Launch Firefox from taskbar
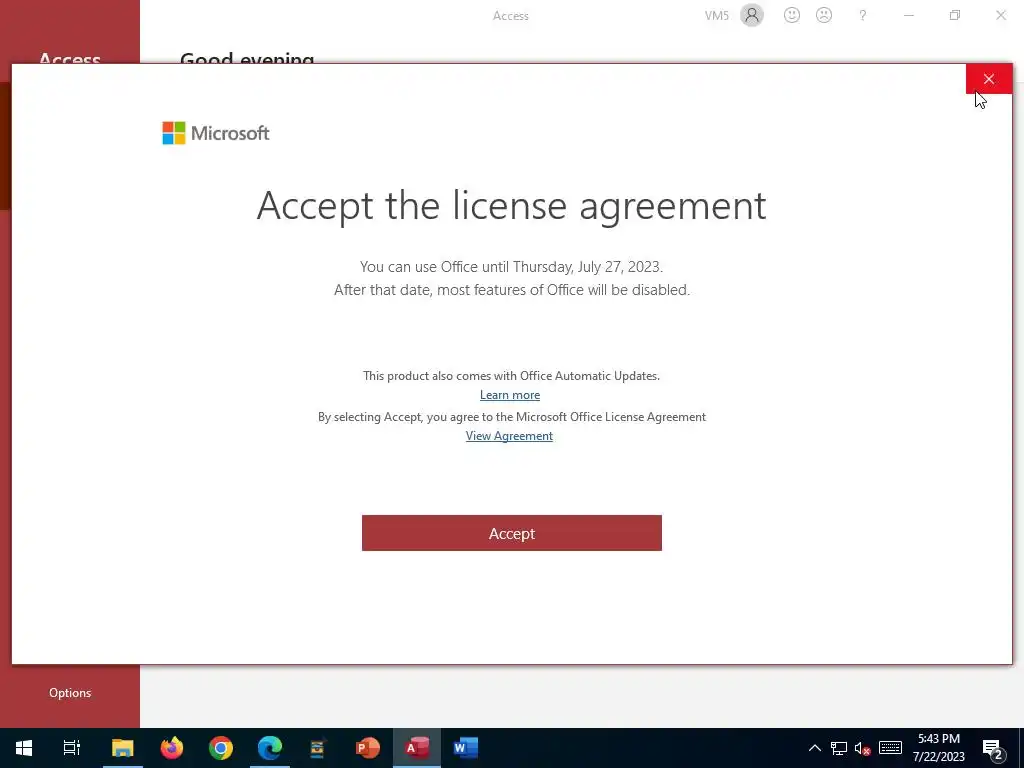Image resolution: width=1024 pixels, height=768 pixels. tap(172, 748)
